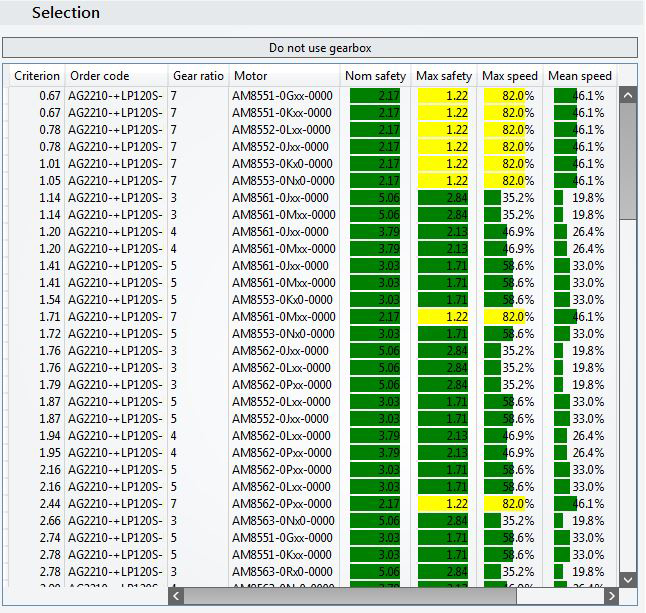Sort by the Max speed column header
This screenshot has height=613, width=646.
tap(510, 76)
